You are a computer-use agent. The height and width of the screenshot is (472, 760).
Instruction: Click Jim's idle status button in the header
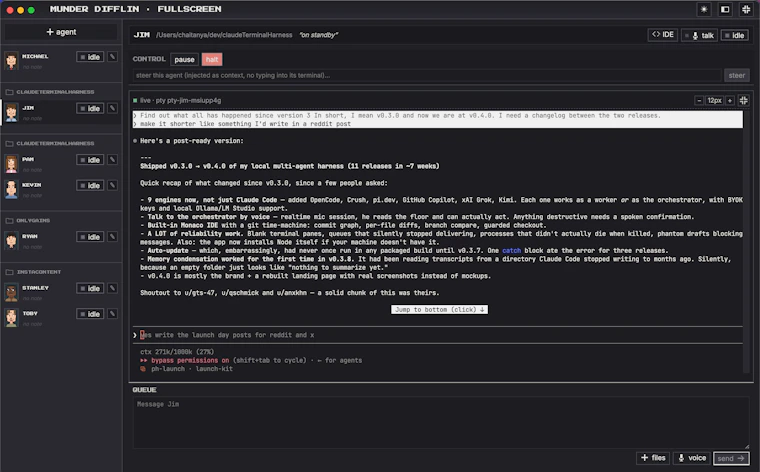tap(734, 35)
